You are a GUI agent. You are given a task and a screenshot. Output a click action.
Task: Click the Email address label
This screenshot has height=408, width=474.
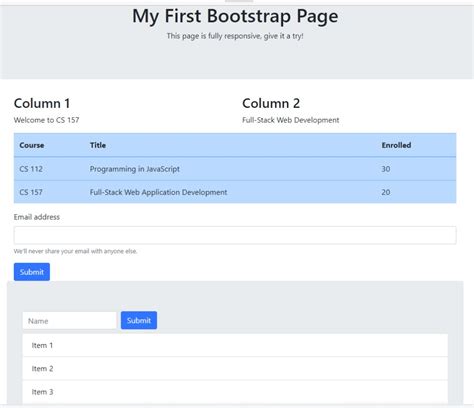point(37,217)
